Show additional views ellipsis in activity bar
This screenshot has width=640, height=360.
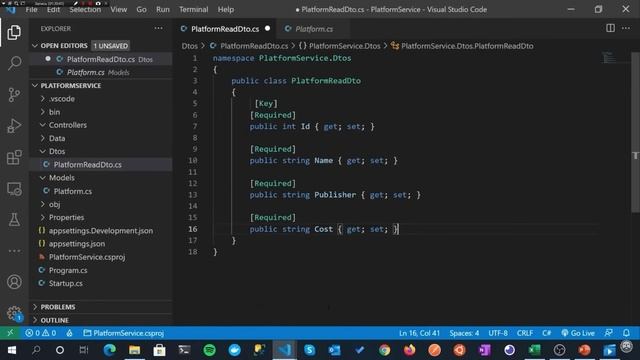click(14, 251)
